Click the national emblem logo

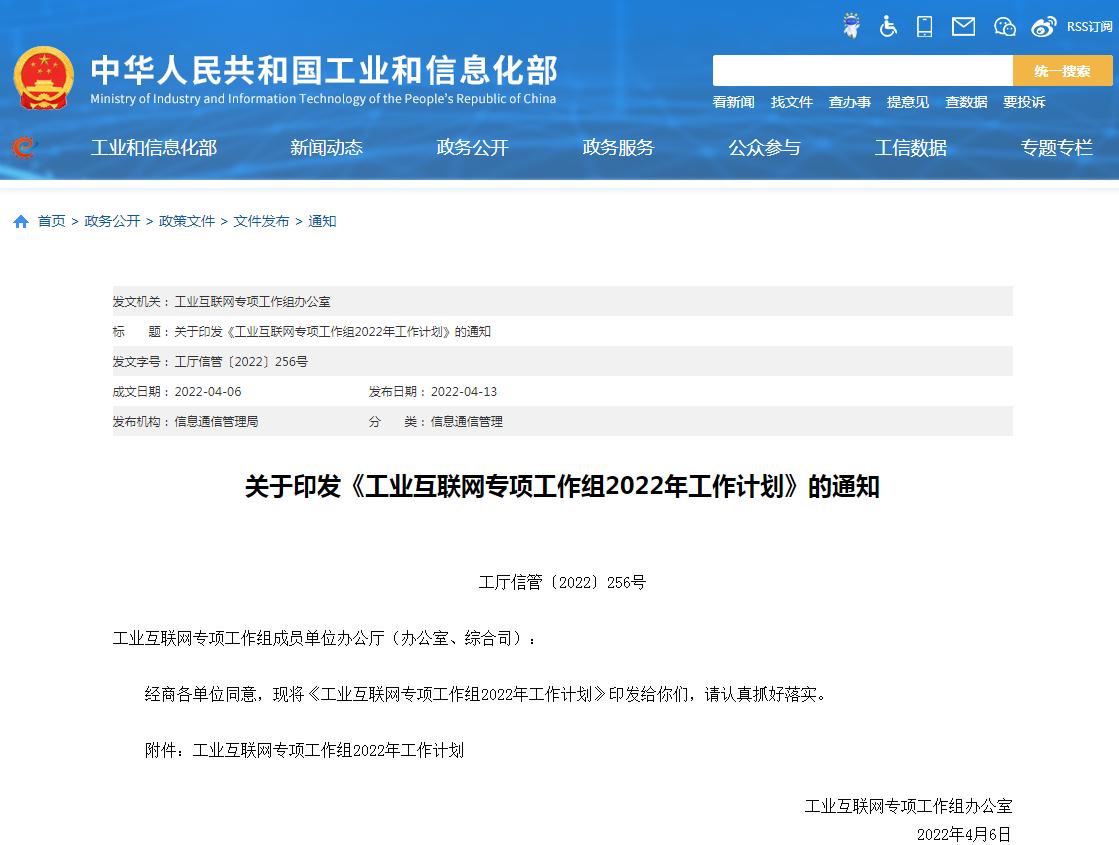[43, 78]
